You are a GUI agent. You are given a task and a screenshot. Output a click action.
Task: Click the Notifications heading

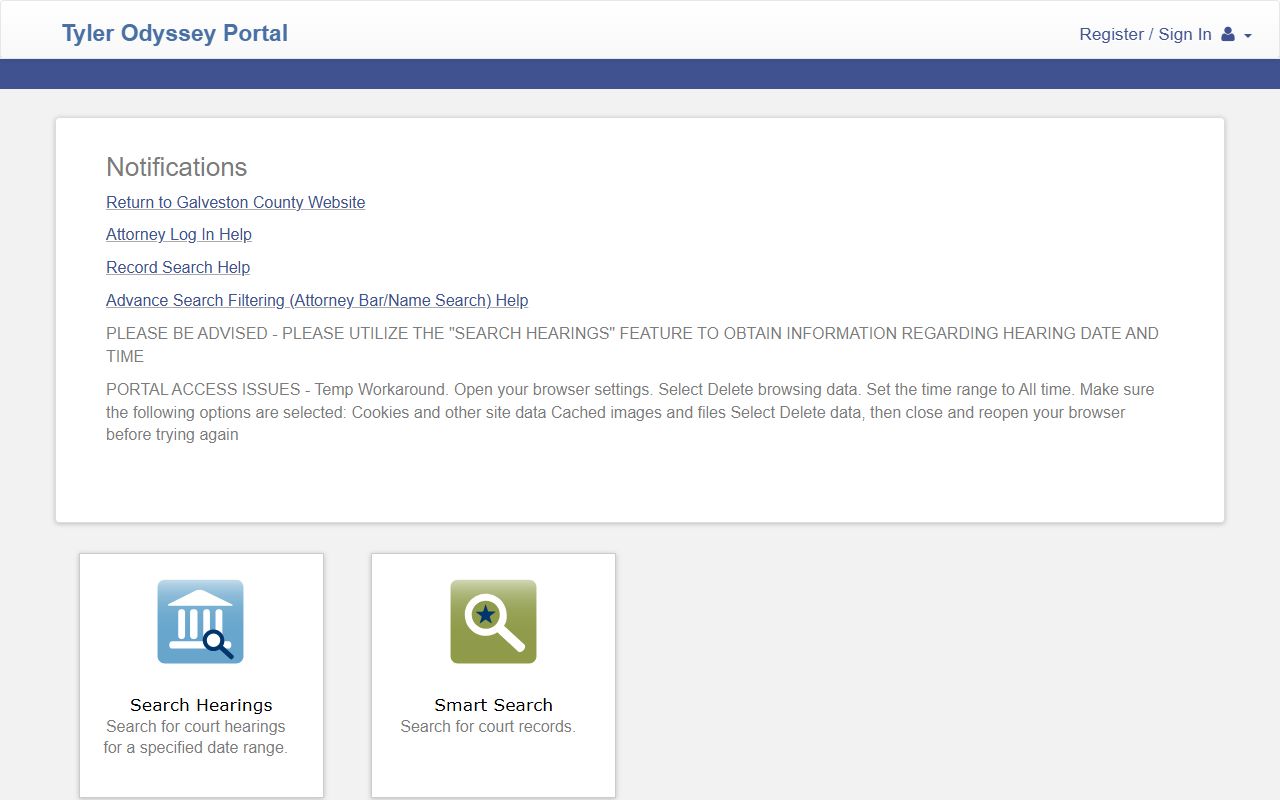click(x=177, y=167)
